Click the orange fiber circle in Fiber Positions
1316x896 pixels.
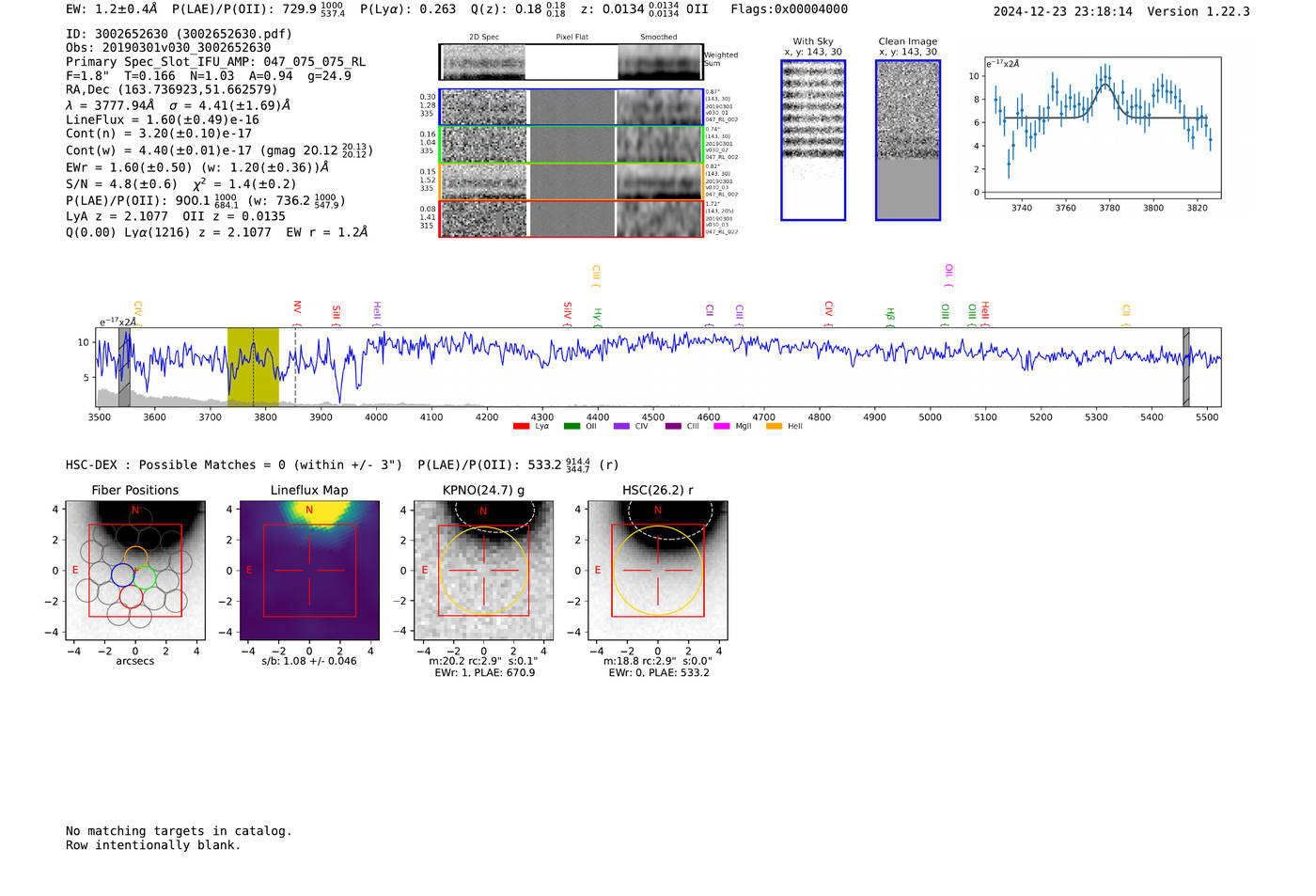(x=135, y=558)
